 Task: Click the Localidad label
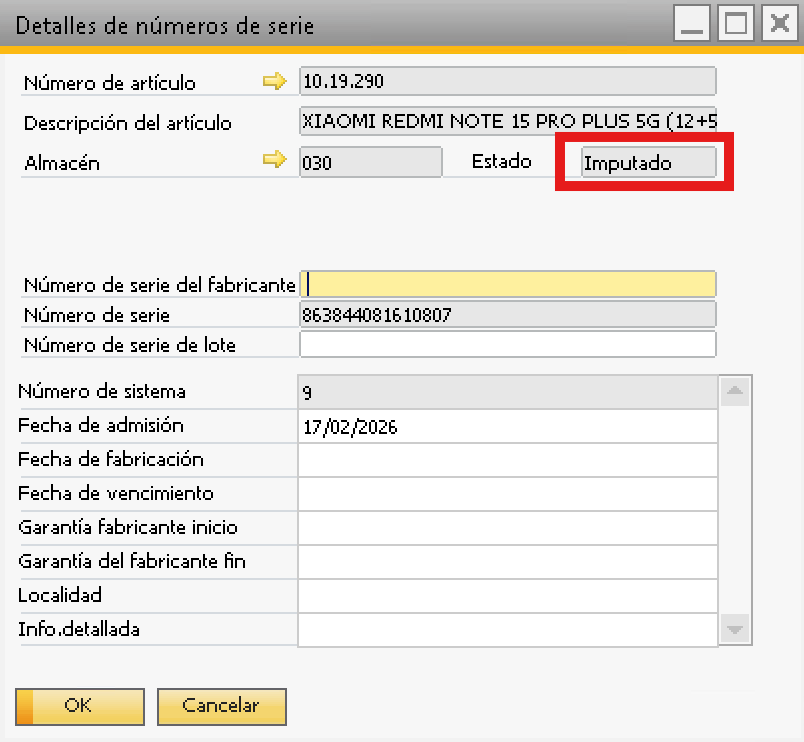pos(59,595)
